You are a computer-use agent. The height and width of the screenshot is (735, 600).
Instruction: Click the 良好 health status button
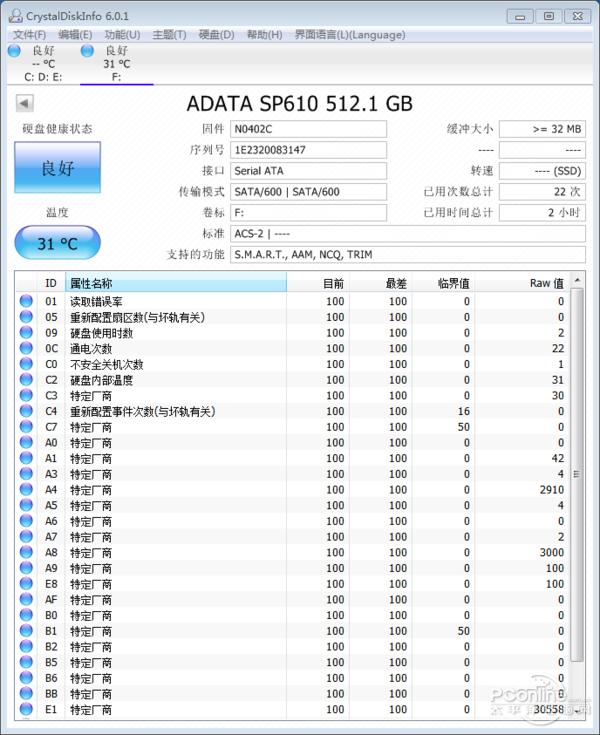click(58, 168)
